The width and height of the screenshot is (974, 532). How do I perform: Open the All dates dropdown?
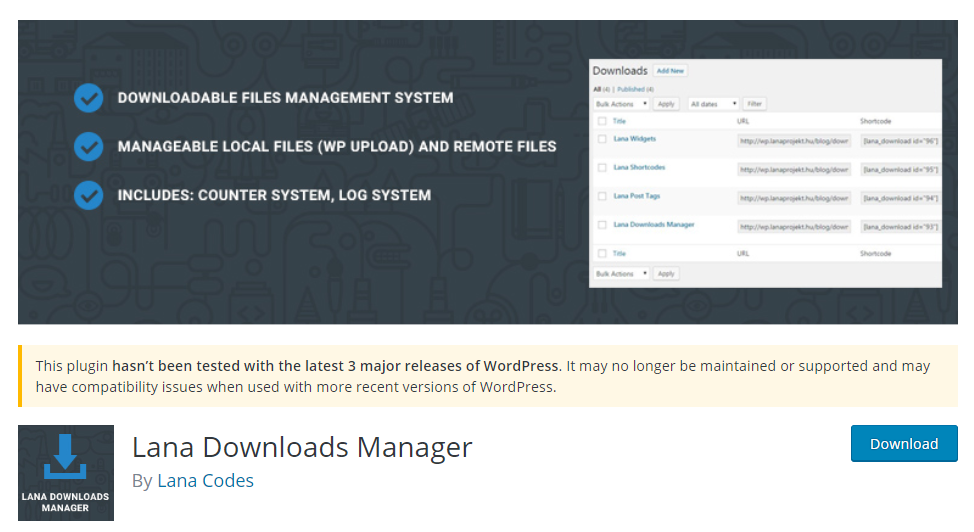click(x=712, y=104)
